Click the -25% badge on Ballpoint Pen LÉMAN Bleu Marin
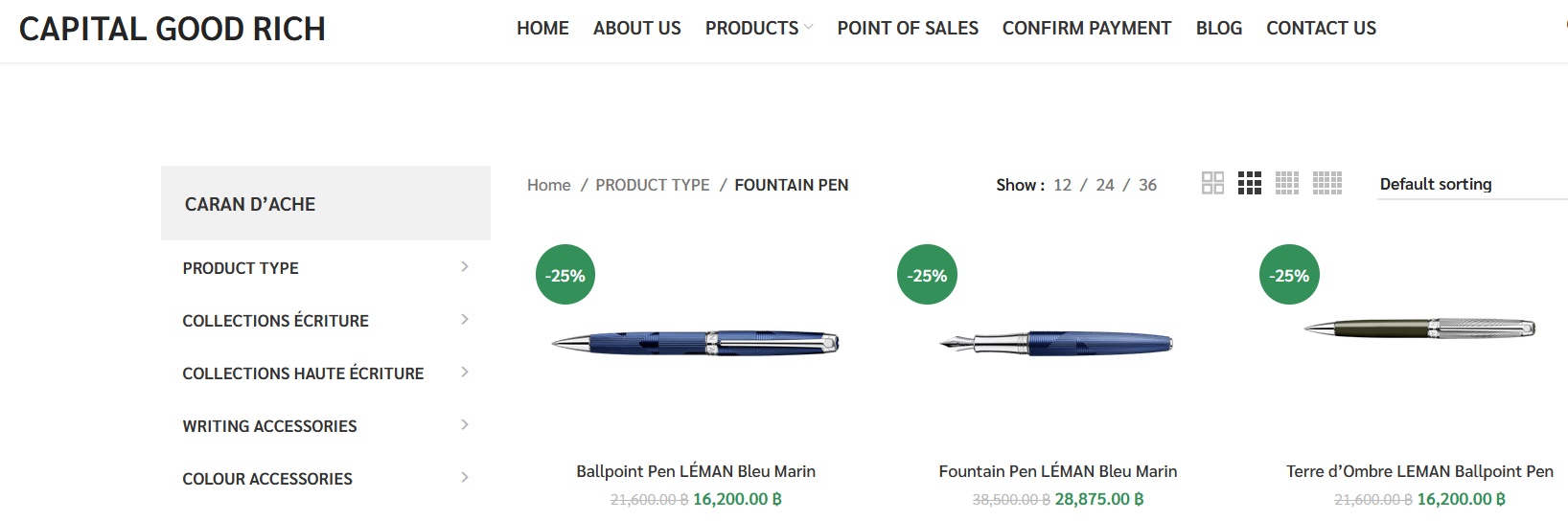The image size is (1568, 521). 565,275
